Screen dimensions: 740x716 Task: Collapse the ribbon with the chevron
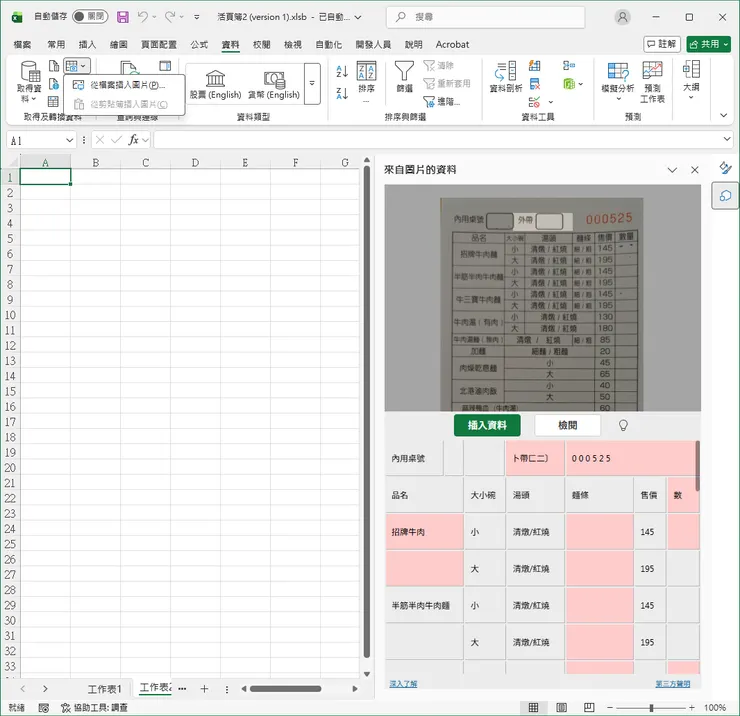(x=723, y=115)
